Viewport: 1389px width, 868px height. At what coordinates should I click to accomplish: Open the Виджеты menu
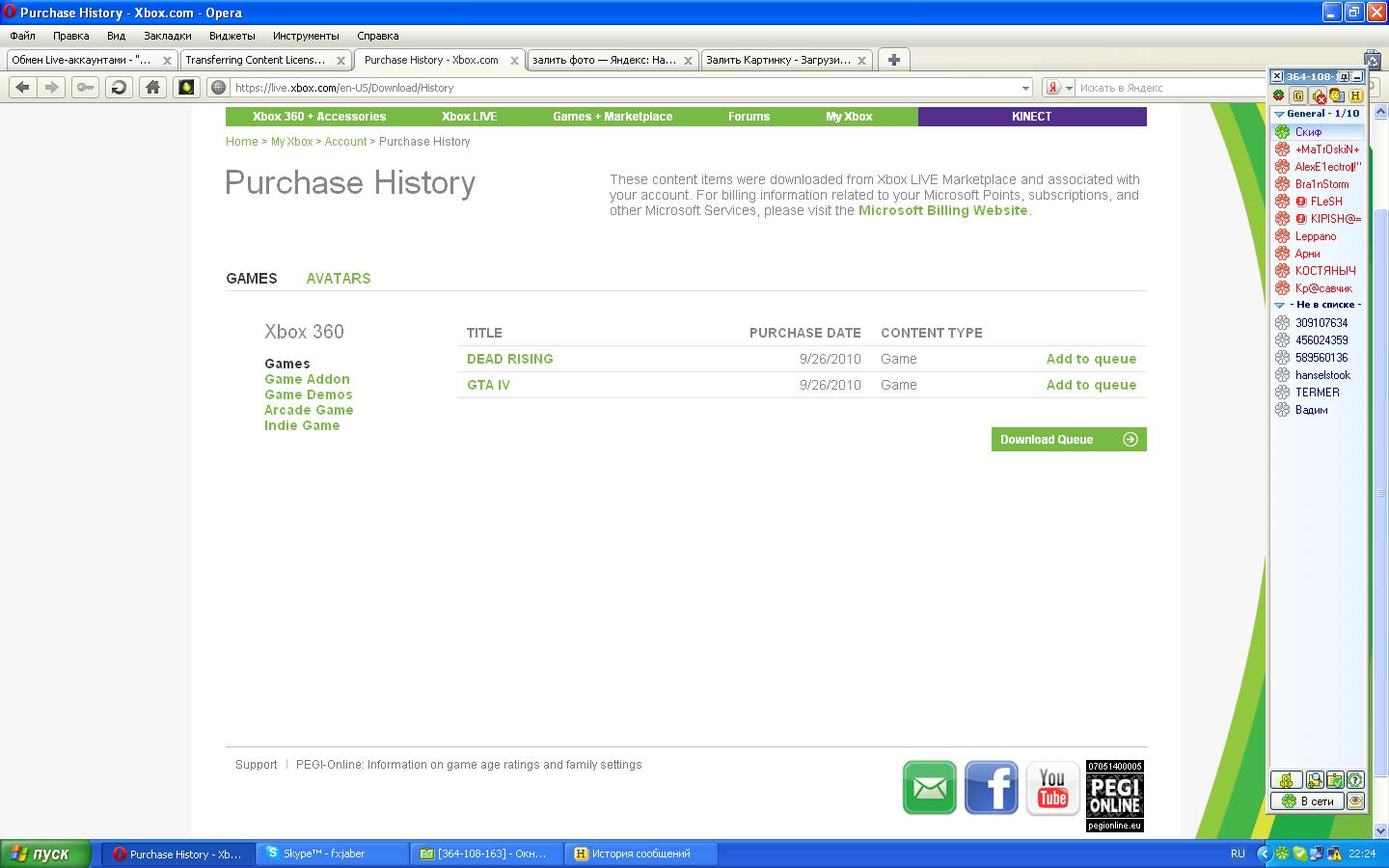232,36
